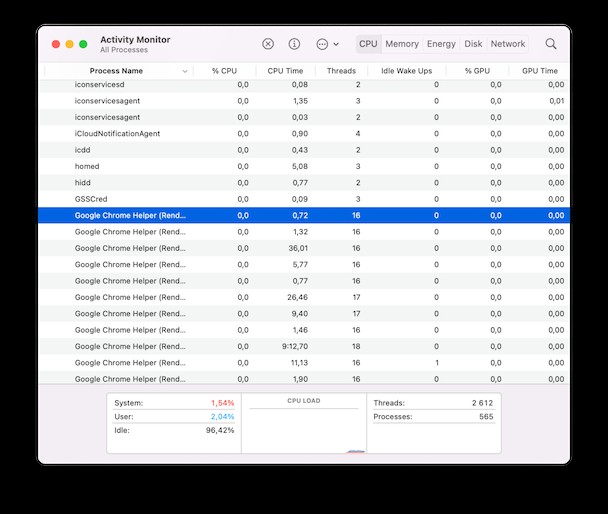Switch to the Disk tab

pyautogui.click(x=473, y=44)
